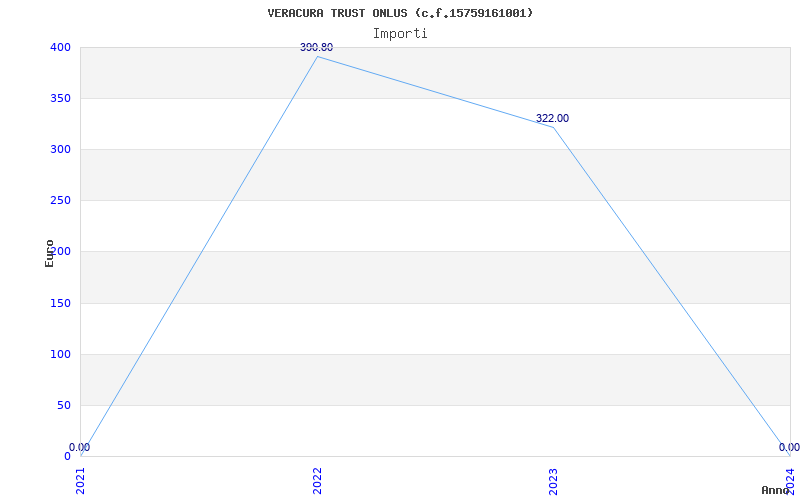800x500 pixels.
Task: Click the 150 y-axis value
Action: [60, 304]
